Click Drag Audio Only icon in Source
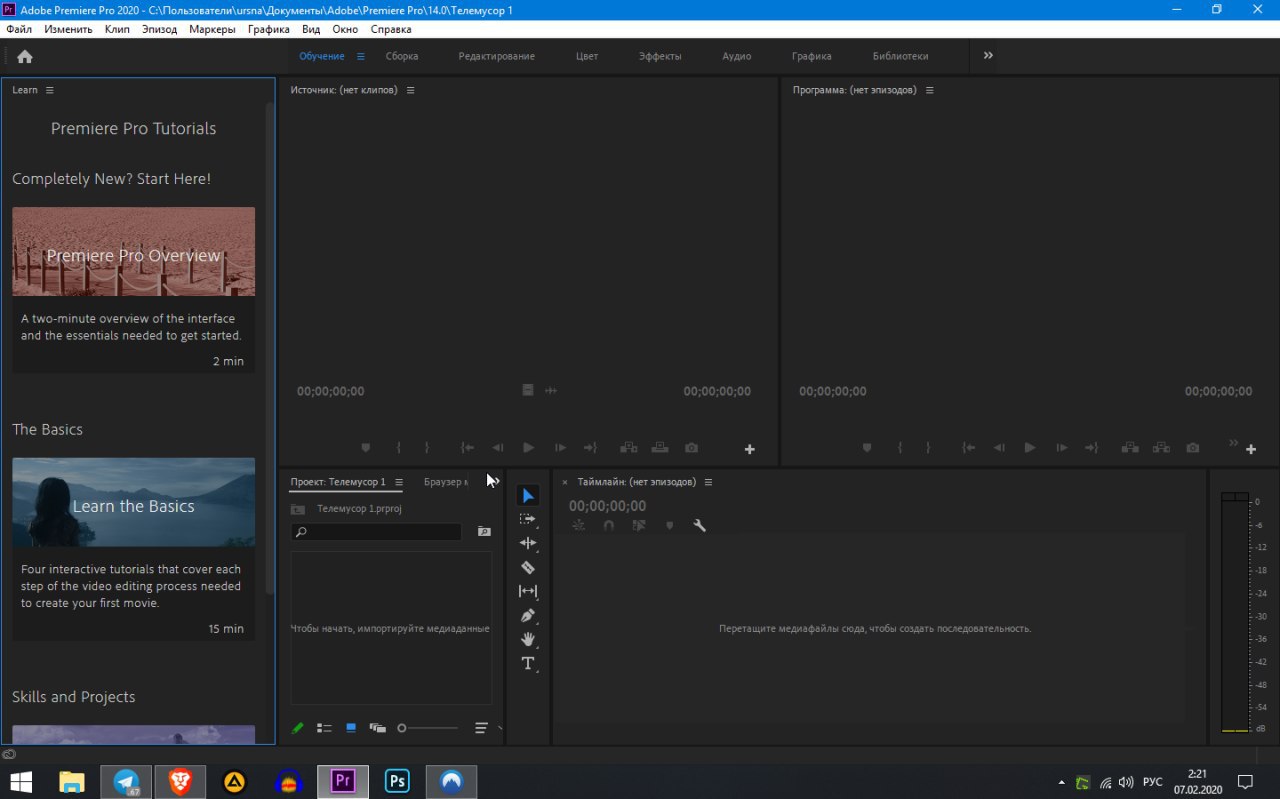The image size is (1280, 799). pos(551,390)
